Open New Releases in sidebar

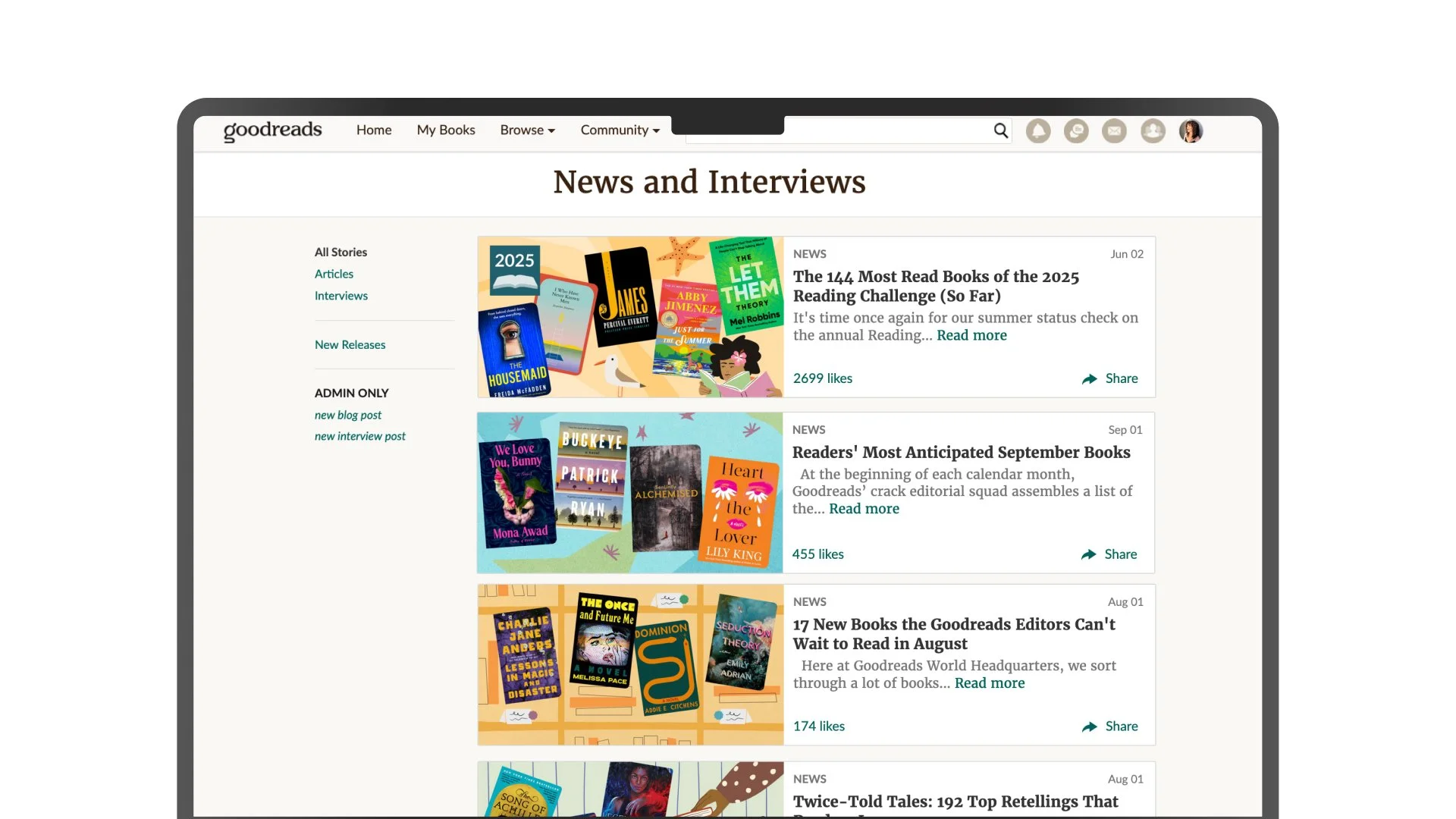click(x=350, y=345)
